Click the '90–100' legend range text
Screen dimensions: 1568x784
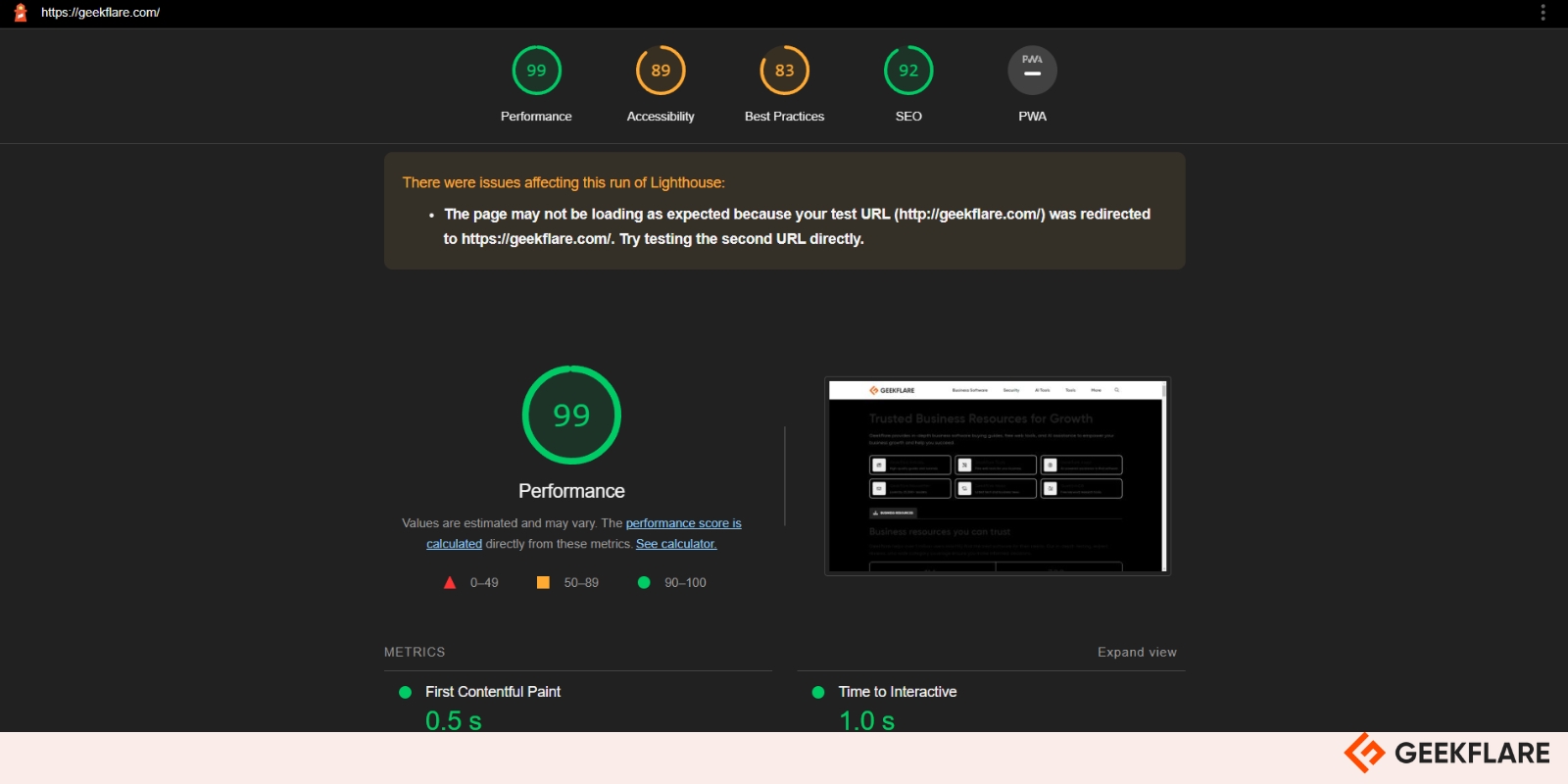[x=685, y=582]
